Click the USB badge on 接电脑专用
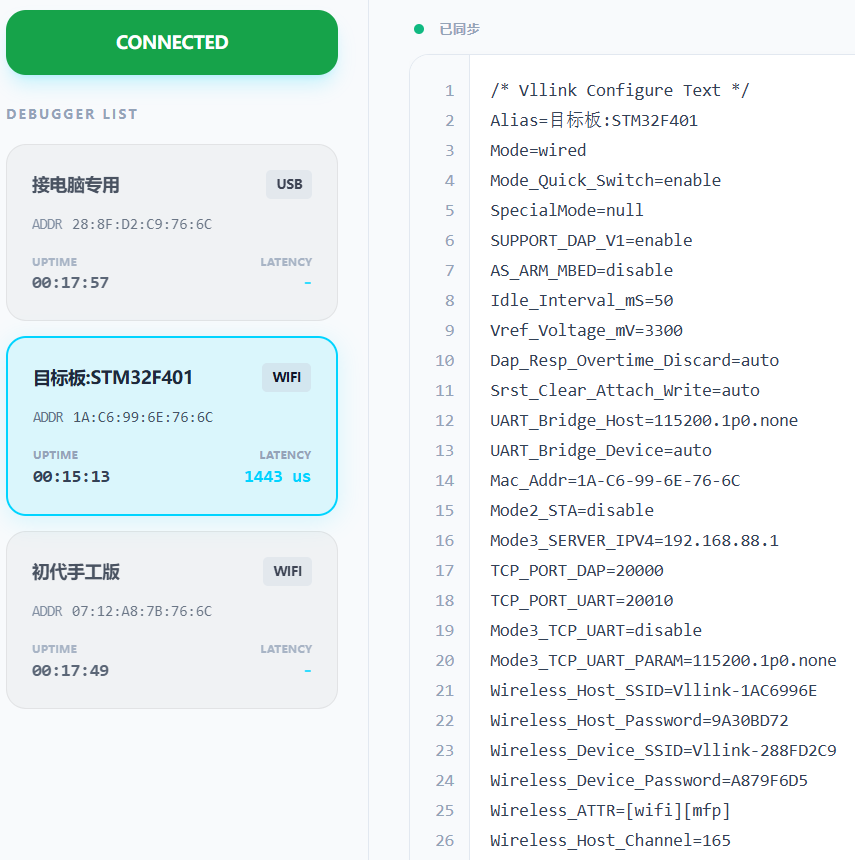Viewport: 855px width, 860px height. pyautogui.click(x=289, y=184)
